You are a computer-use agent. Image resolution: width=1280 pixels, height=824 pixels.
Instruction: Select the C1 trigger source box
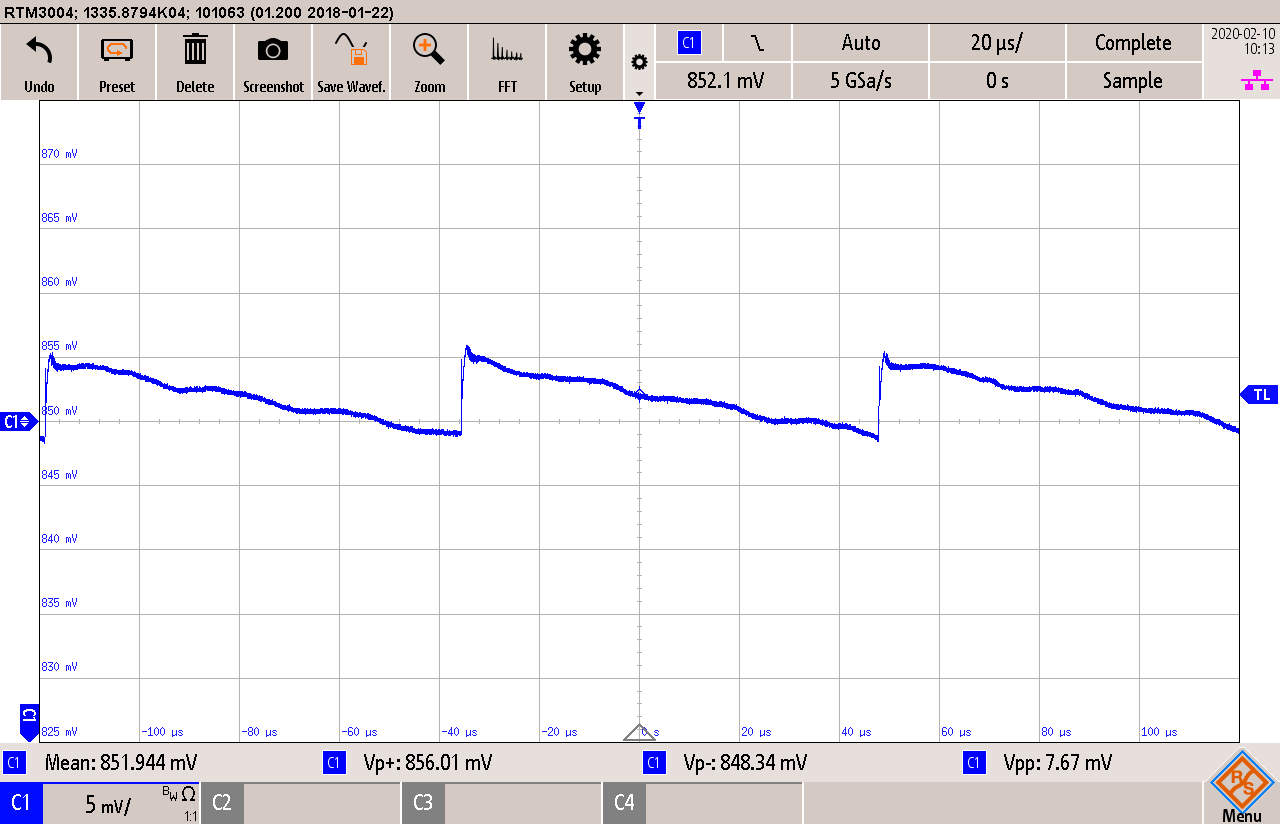[x=688, y=42]
